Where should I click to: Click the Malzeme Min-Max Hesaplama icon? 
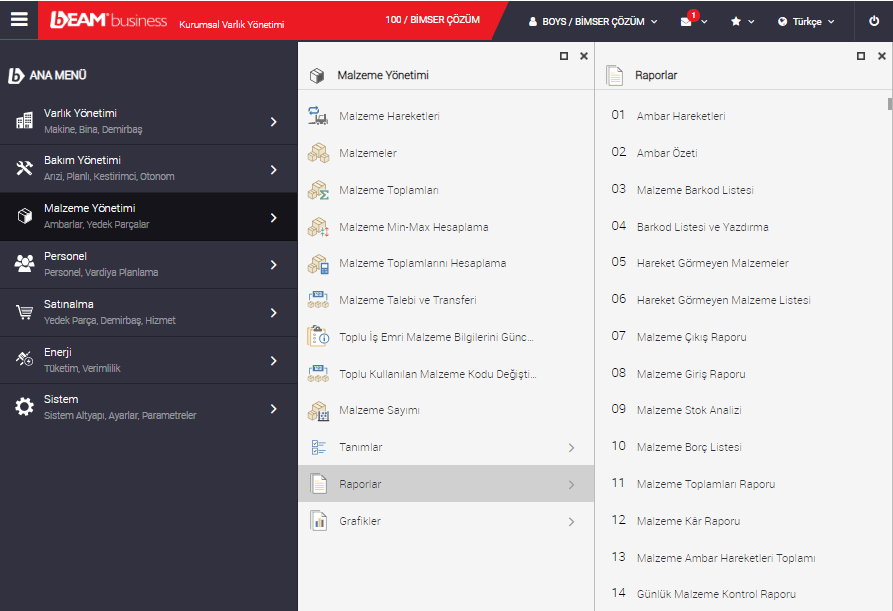[x=318, y=227]
